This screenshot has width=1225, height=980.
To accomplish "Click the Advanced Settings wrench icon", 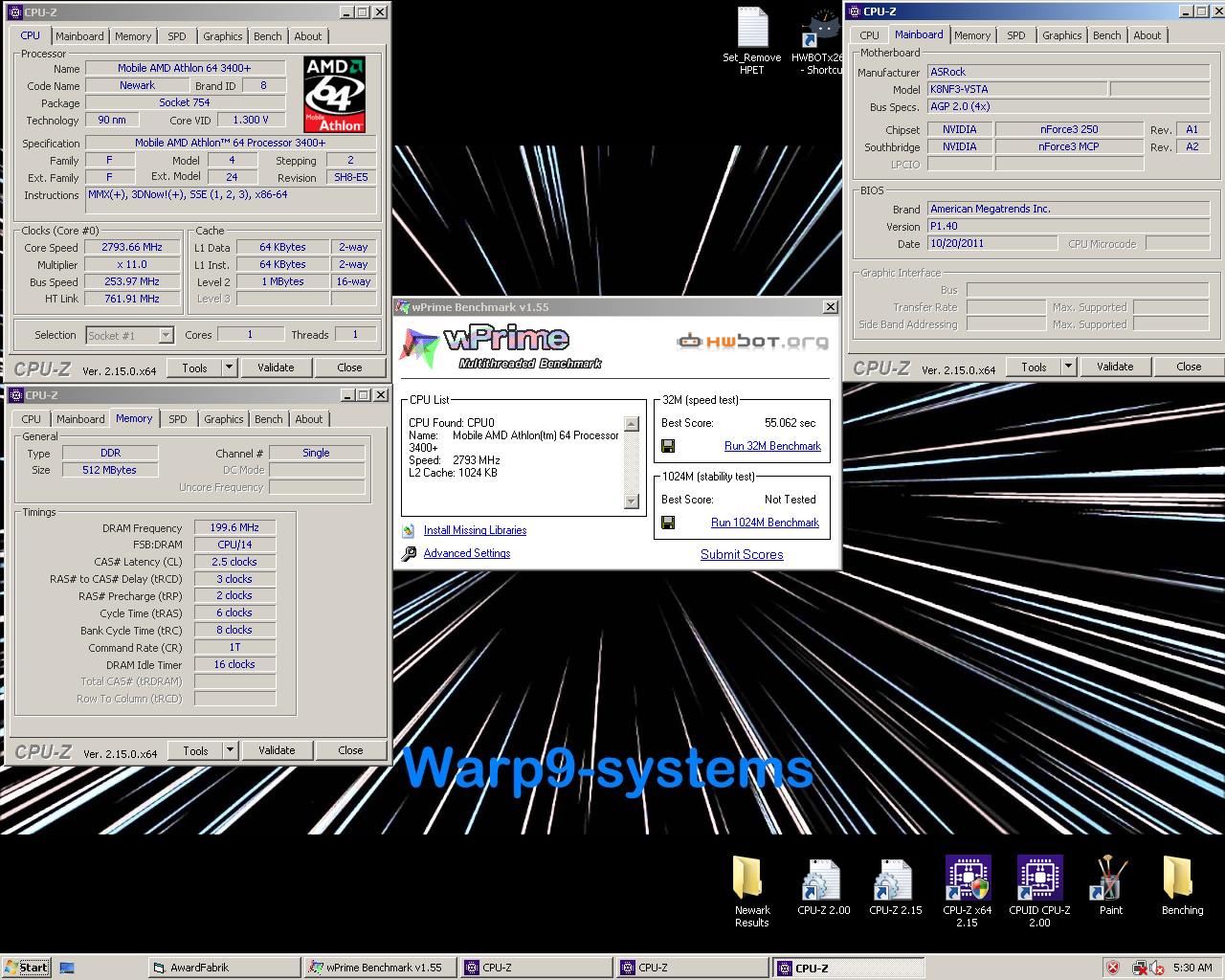I will pyautogui.click(x=409, y=553).
